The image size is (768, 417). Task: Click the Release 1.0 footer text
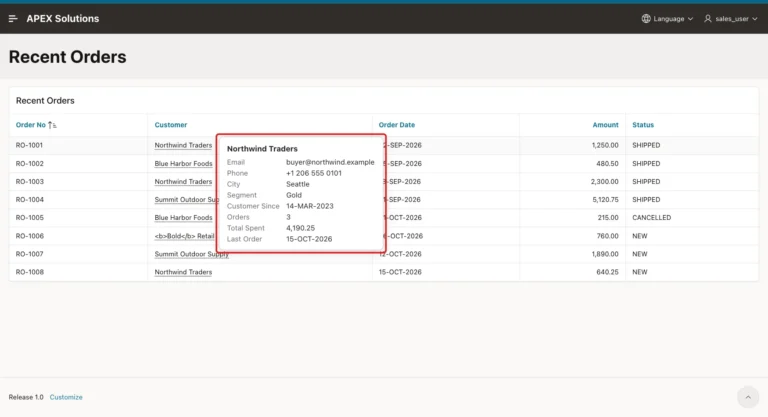click(26, 397)
